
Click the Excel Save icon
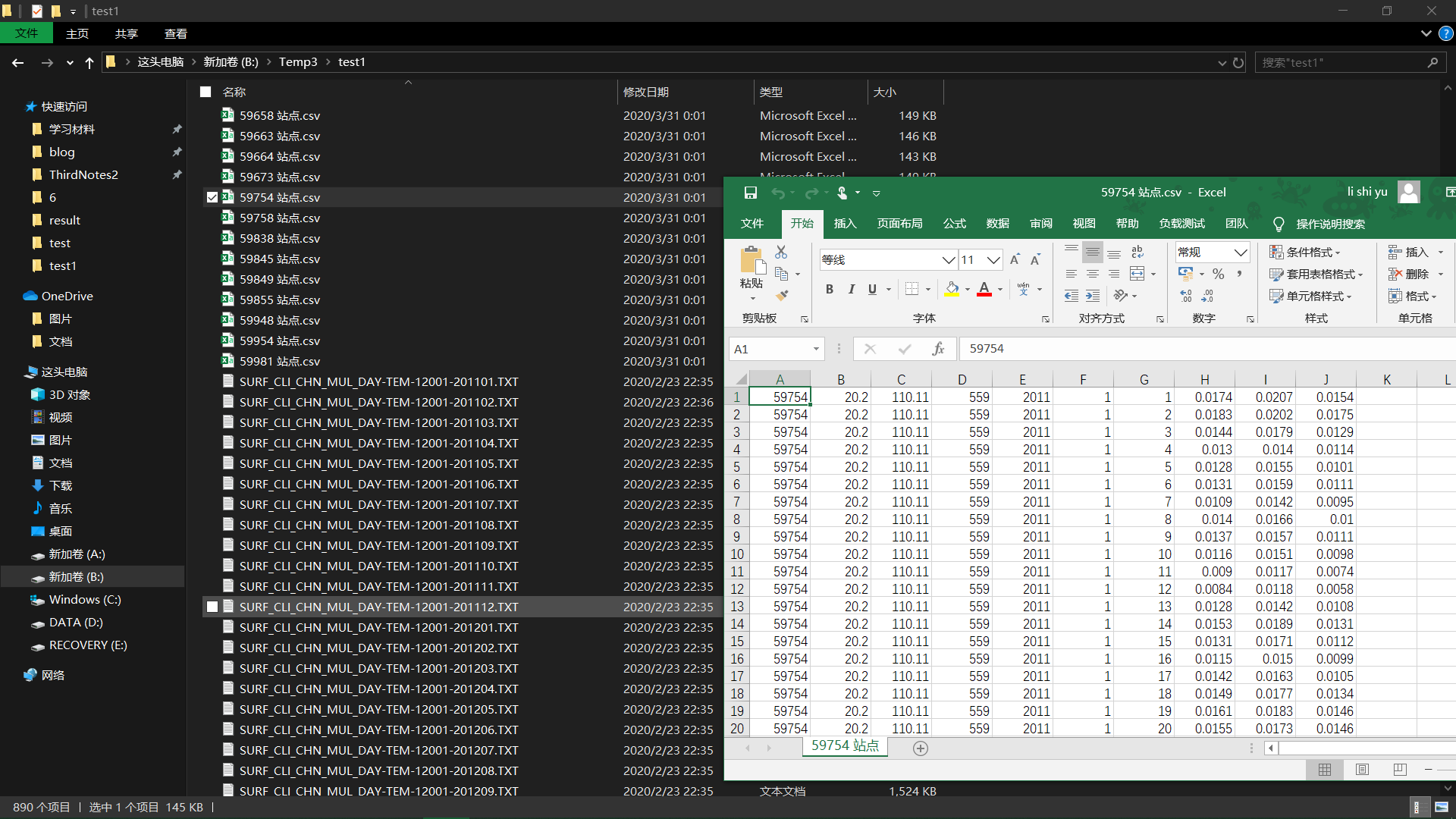(750, 193)
